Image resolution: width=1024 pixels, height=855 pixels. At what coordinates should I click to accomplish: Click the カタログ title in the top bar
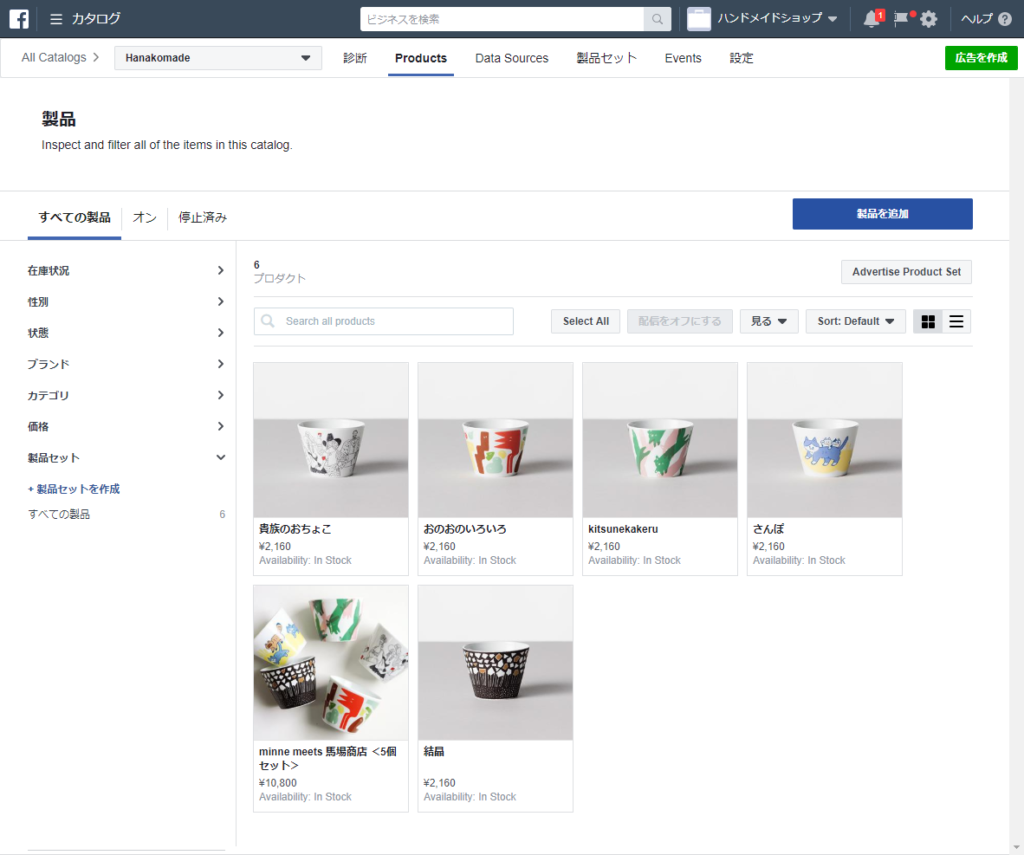[96, 19]
